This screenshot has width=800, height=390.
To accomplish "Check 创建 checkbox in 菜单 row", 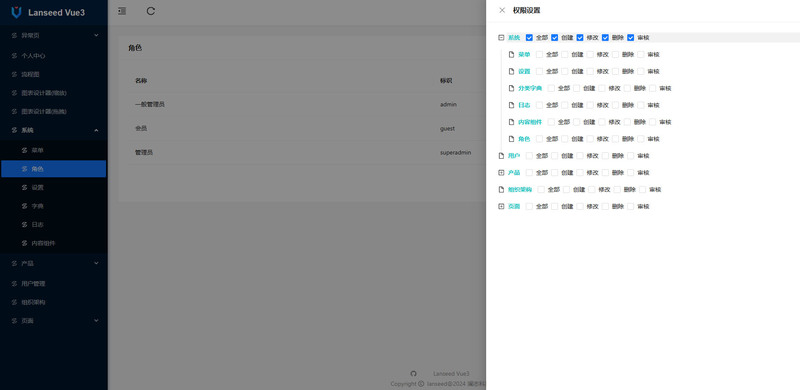I will (x=565, y=55).
